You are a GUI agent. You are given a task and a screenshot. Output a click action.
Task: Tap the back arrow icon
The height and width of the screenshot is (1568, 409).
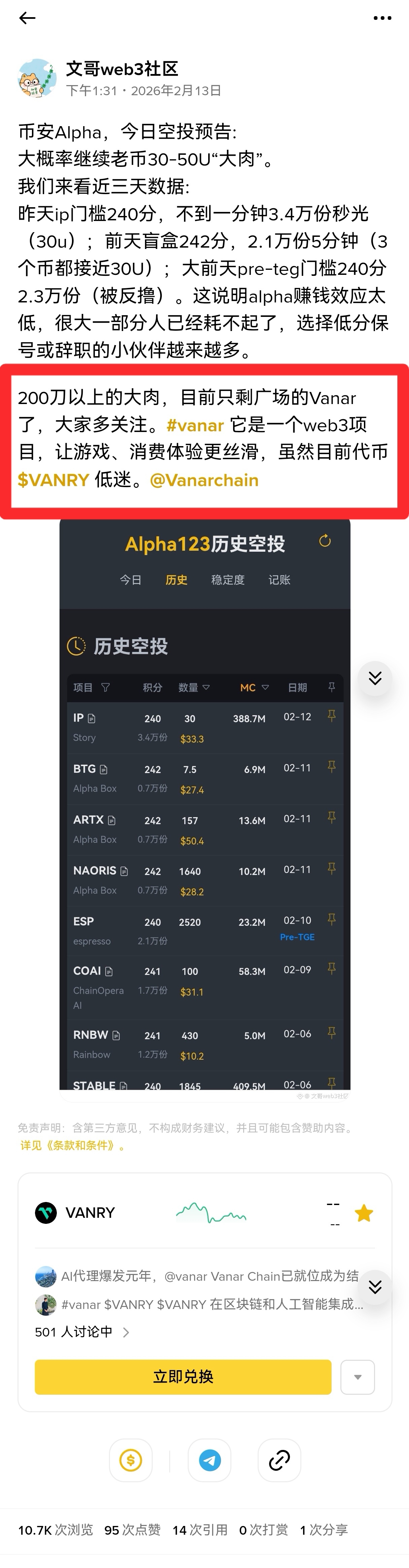tap(27, 18)
